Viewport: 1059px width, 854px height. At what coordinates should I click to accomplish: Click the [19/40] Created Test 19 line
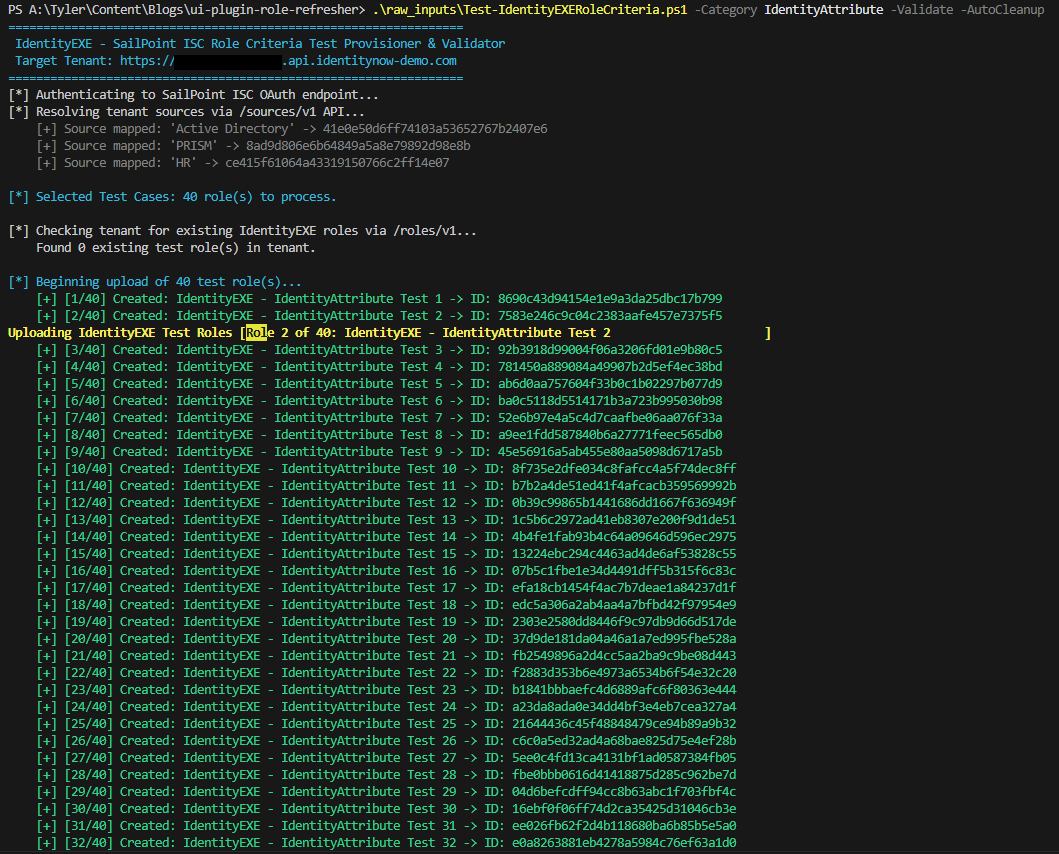386,622
